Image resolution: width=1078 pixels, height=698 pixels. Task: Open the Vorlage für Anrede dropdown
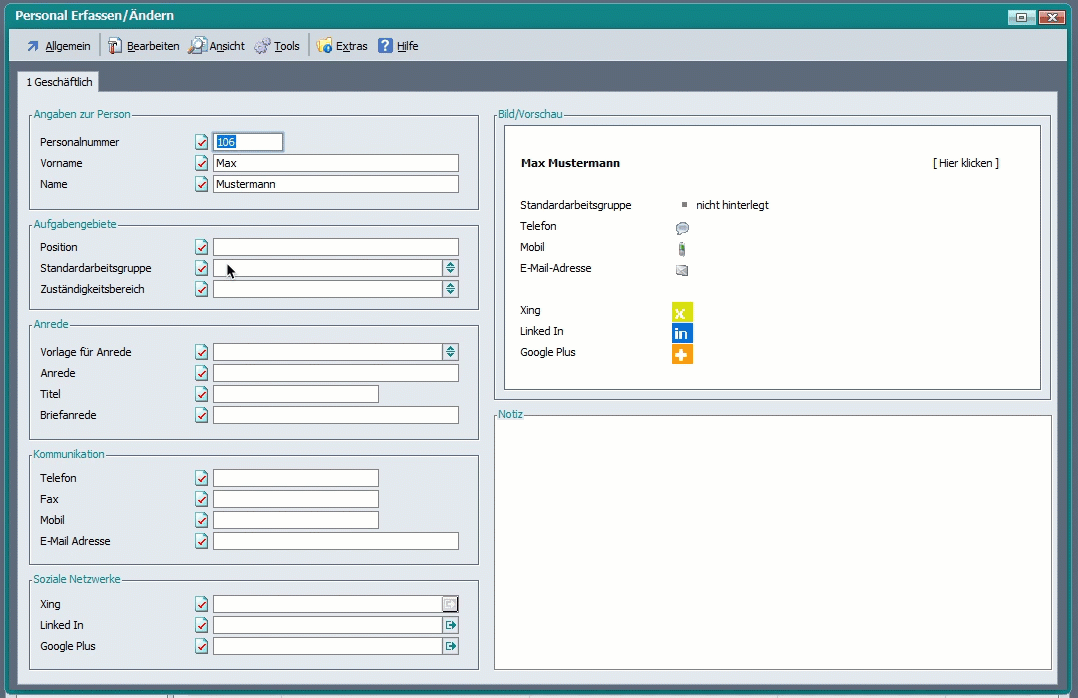click(451, 352)
